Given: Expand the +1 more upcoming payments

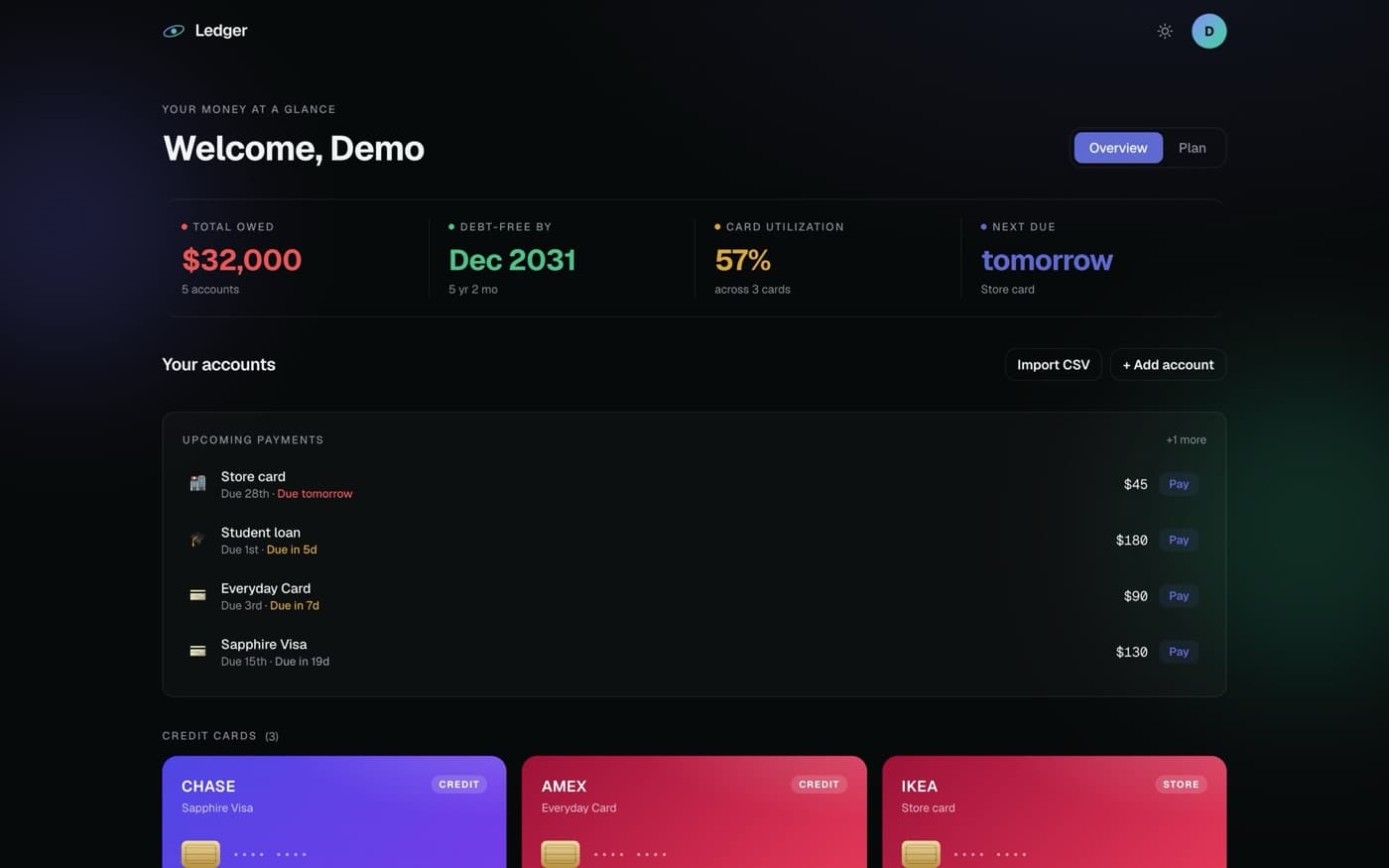Looking at the screenshot, I should tap(1186, 439).
